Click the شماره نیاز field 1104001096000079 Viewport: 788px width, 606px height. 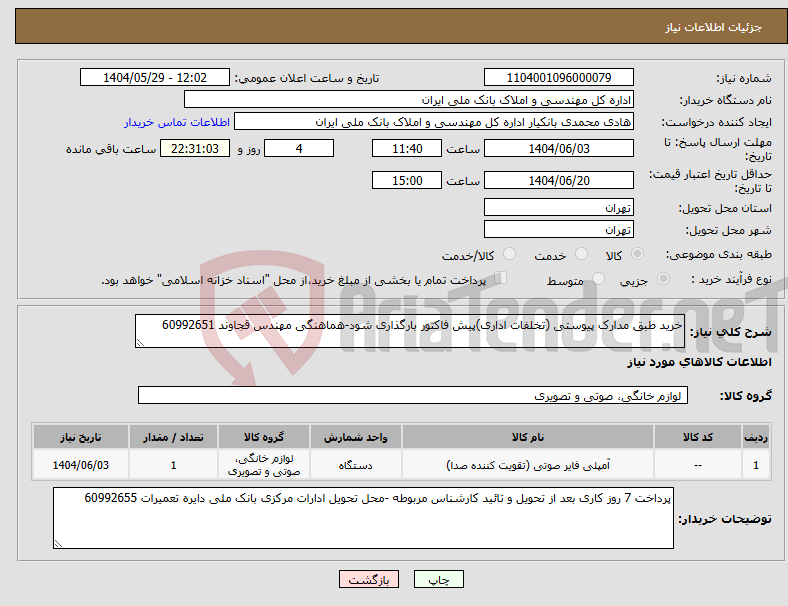[558, 77]
